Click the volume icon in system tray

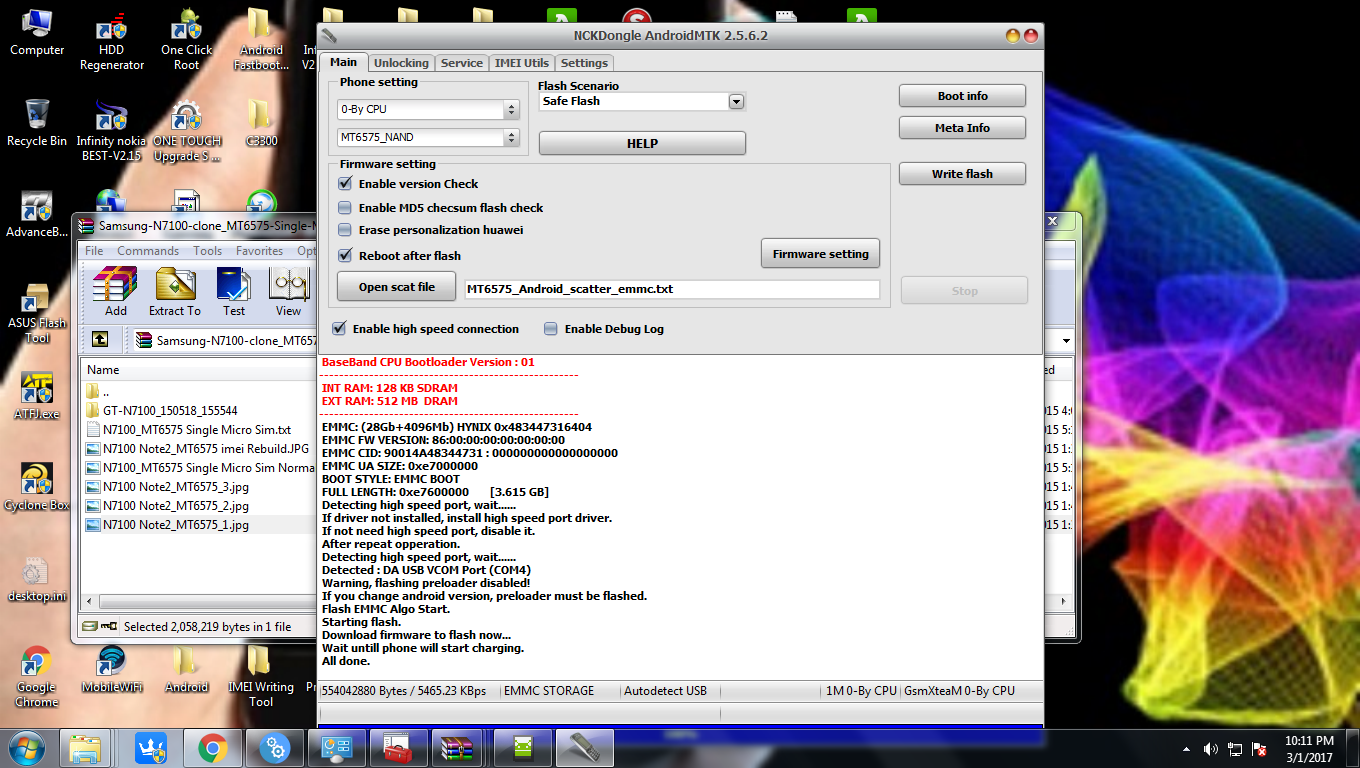pos(1211,748)
